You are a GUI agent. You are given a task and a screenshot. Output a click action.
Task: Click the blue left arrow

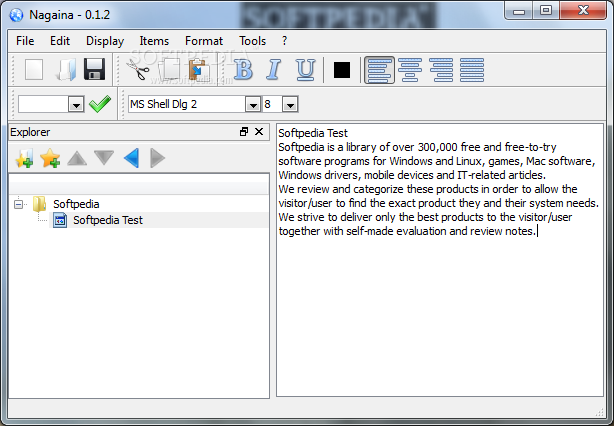coord(132,158)
